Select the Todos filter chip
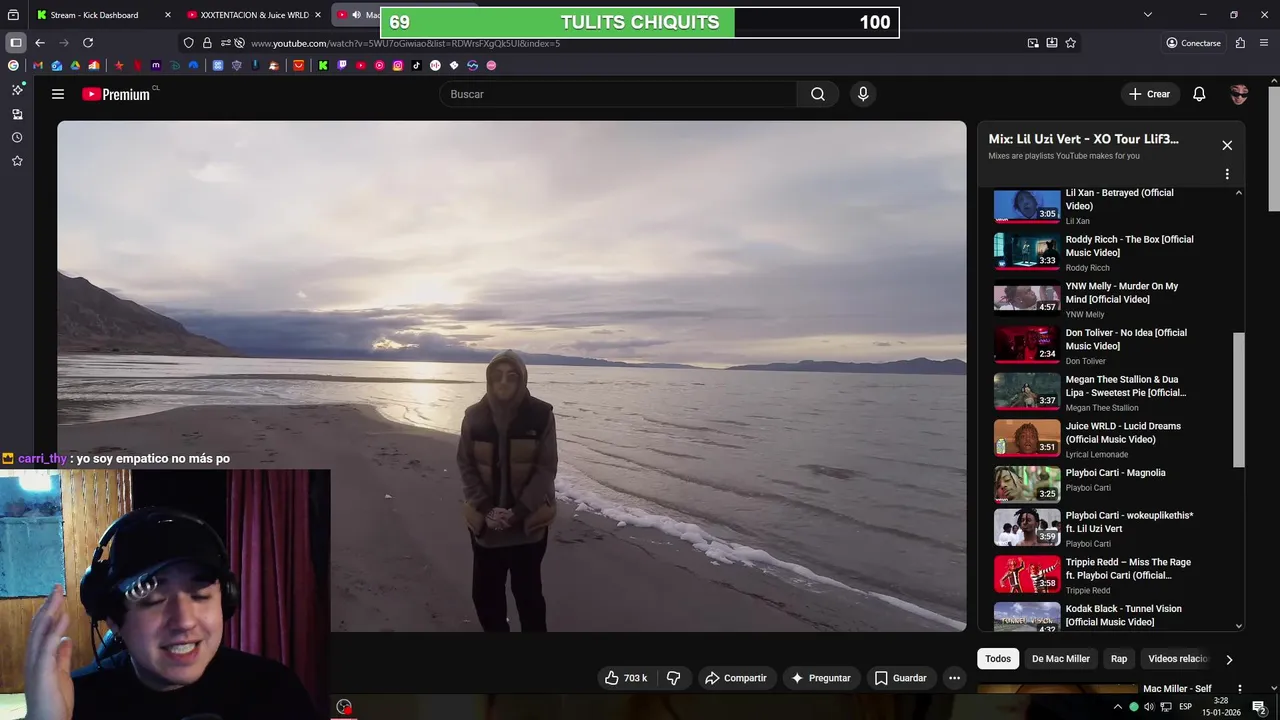The width and height of the screenshot is (1280, 720). point(998,659)
